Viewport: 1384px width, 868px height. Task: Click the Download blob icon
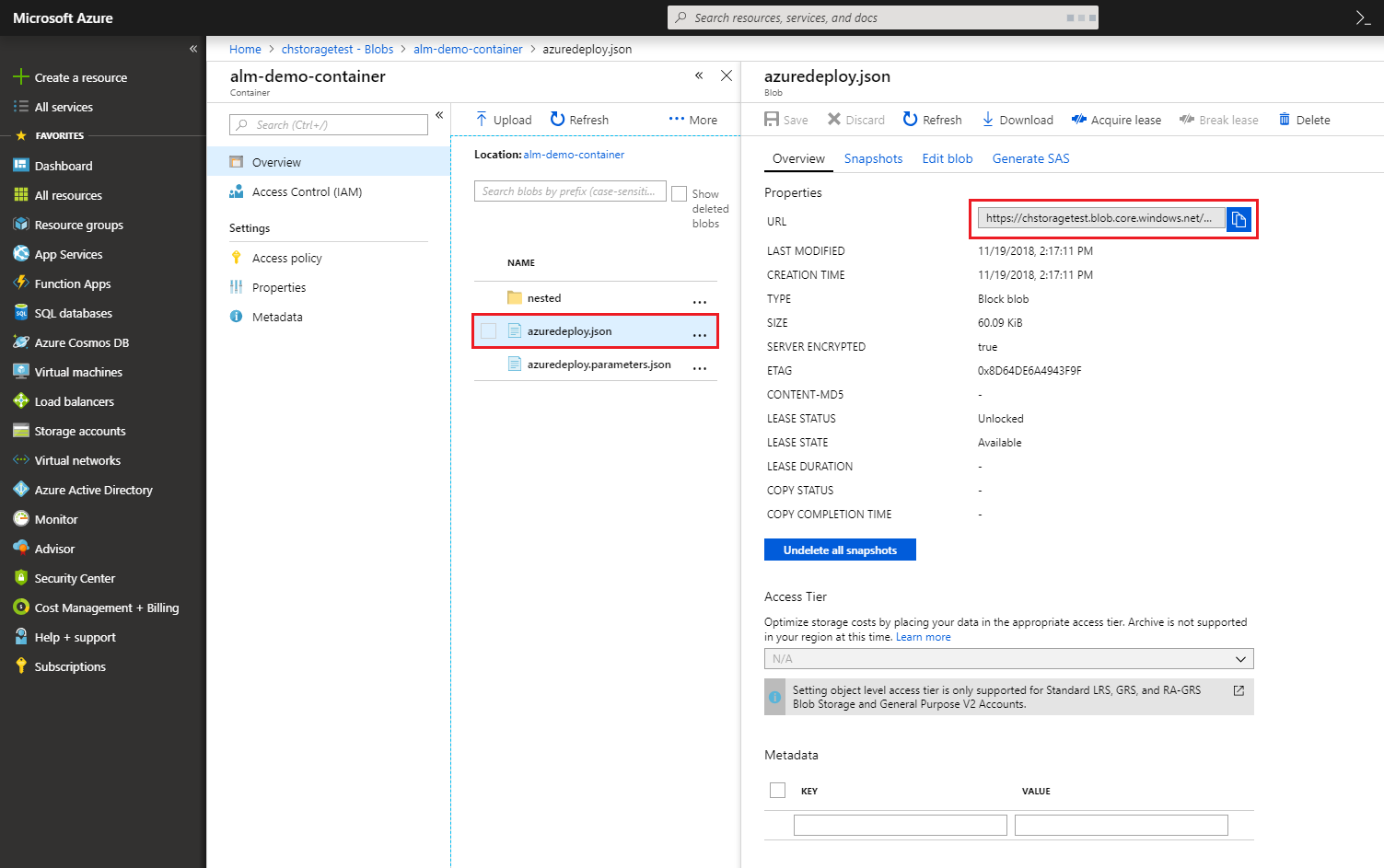coord(988,120)
